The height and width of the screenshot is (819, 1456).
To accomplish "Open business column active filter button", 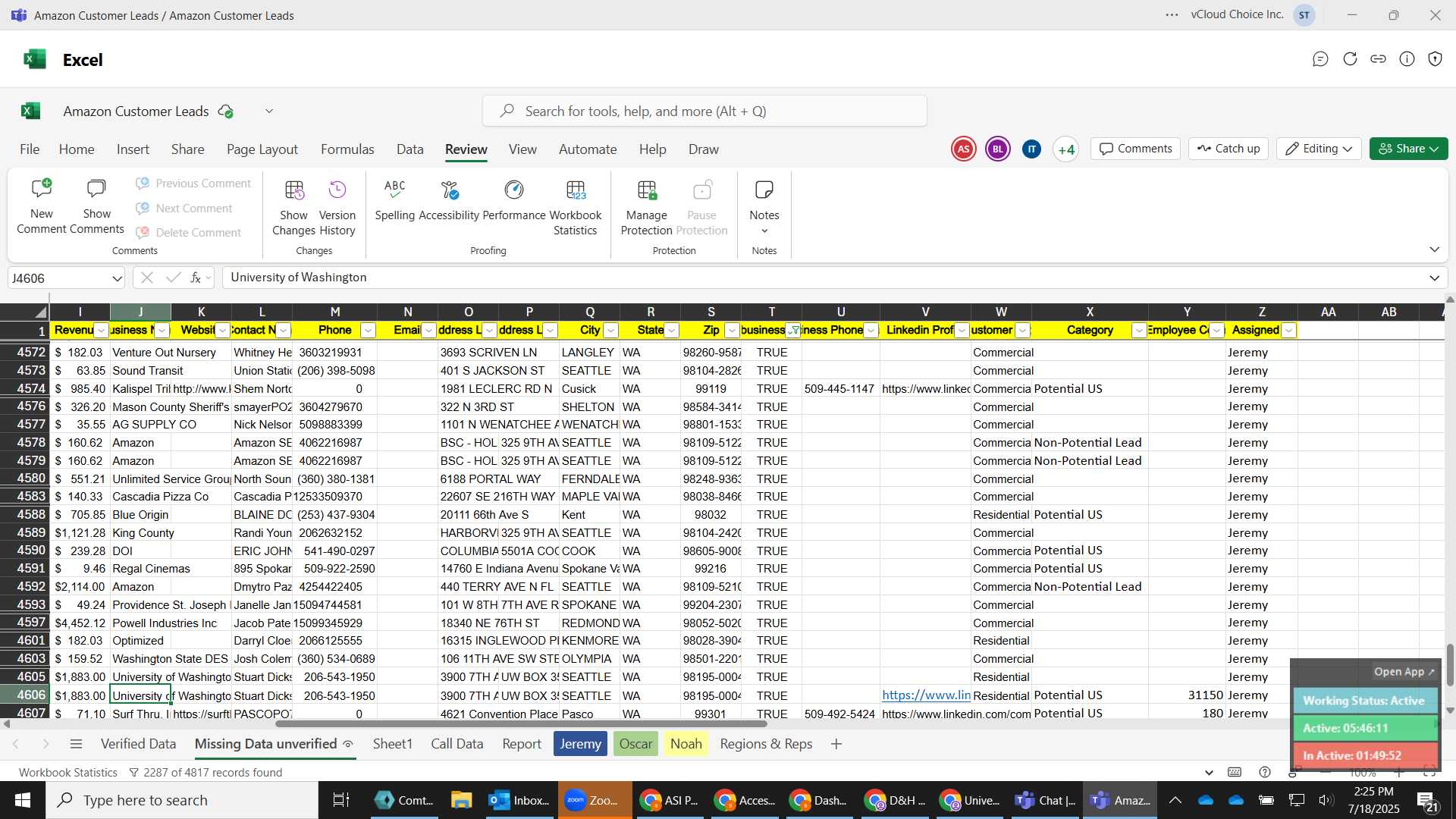I will (x=793, y=331).
